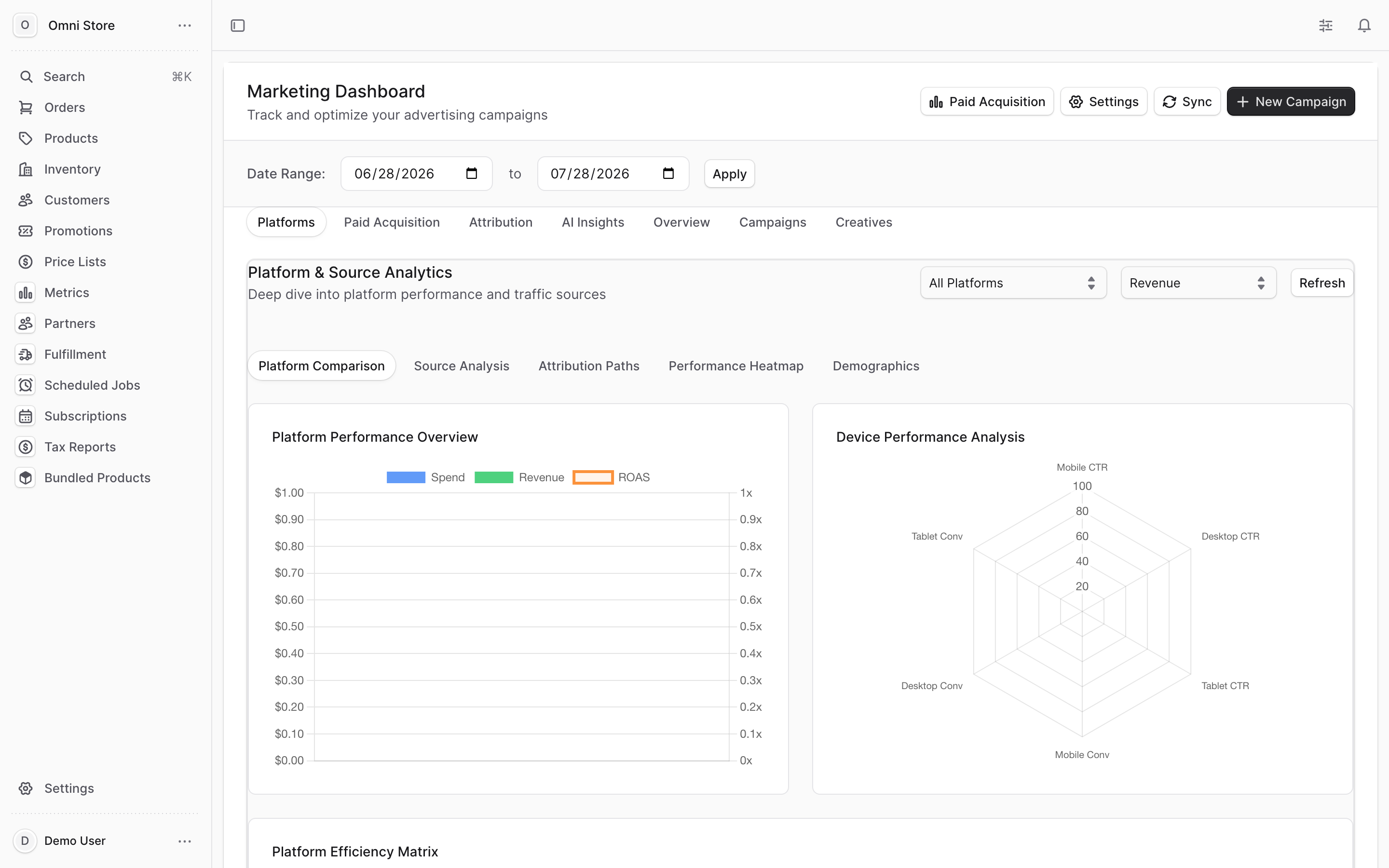Create a New Campaign
1389x868 pixels.
(1291, 102)
